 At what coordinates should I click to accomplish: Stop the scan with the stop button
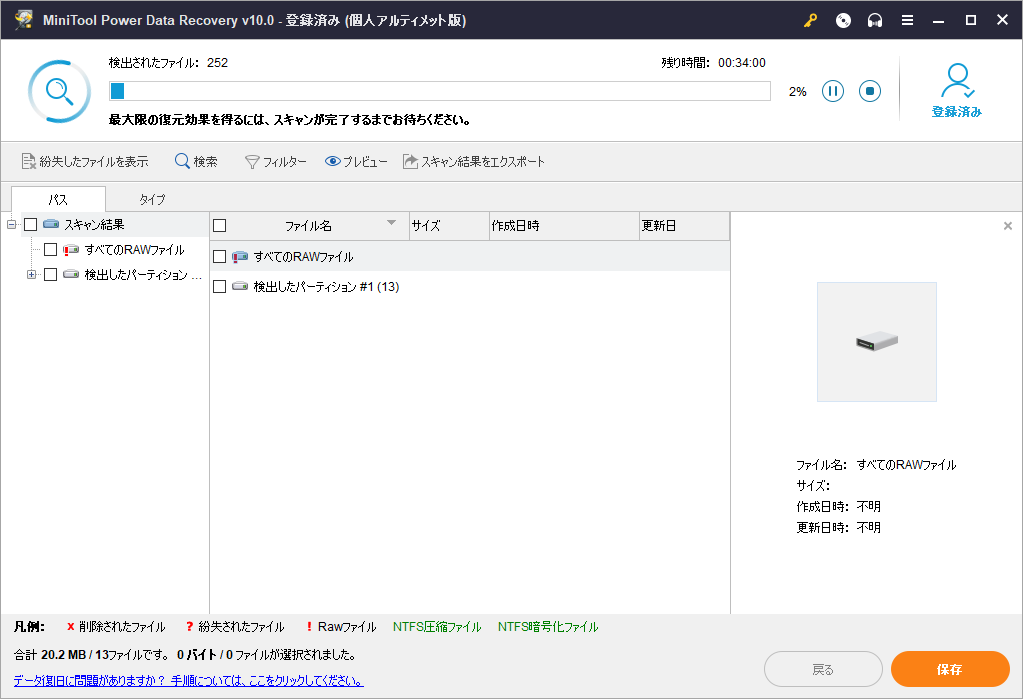pos(870,91)
